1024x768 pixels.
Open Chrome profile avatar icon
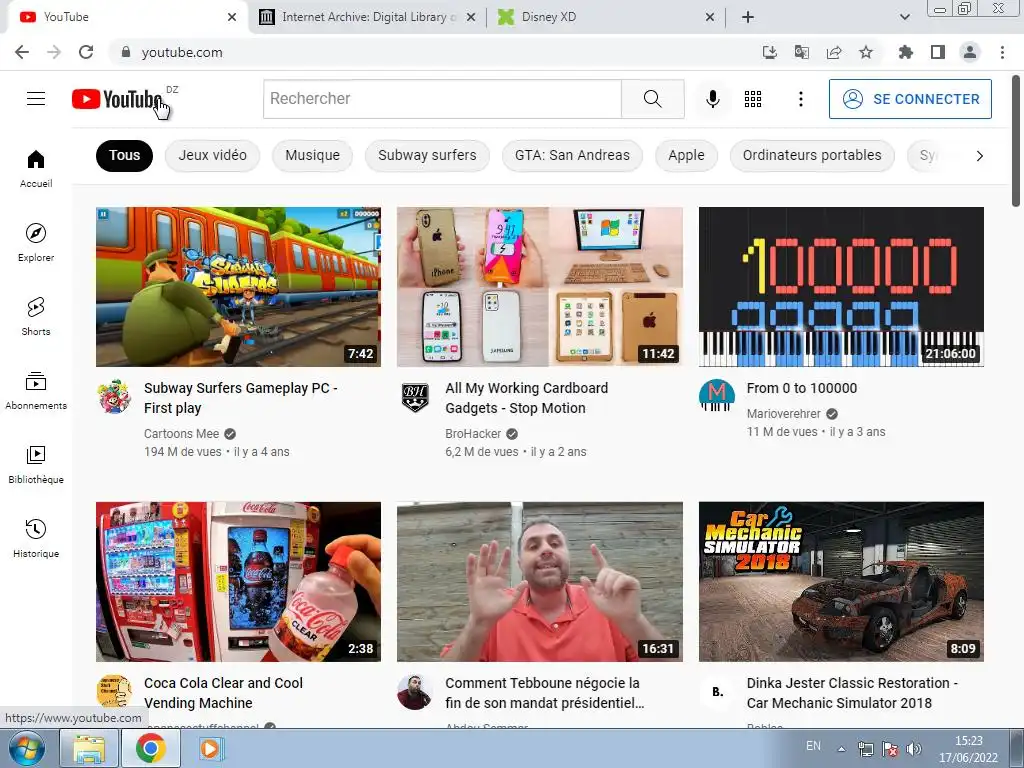tap(970, 52)
